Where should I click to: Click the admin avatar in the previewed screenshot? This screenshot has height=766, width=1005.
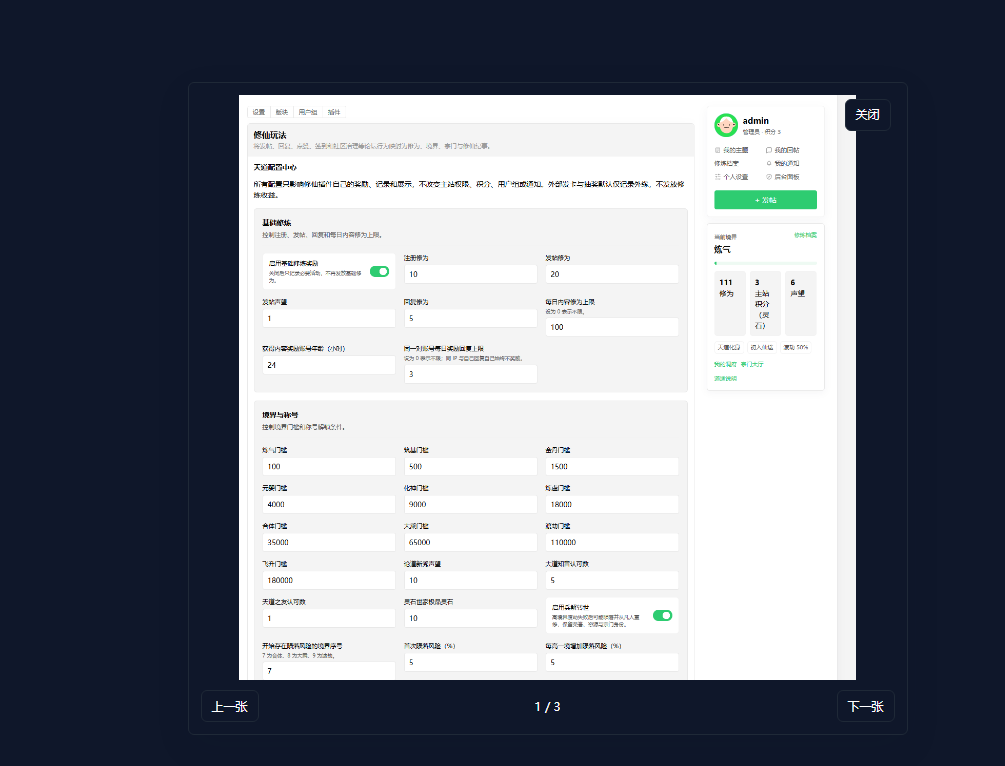(x=726, y=125)
